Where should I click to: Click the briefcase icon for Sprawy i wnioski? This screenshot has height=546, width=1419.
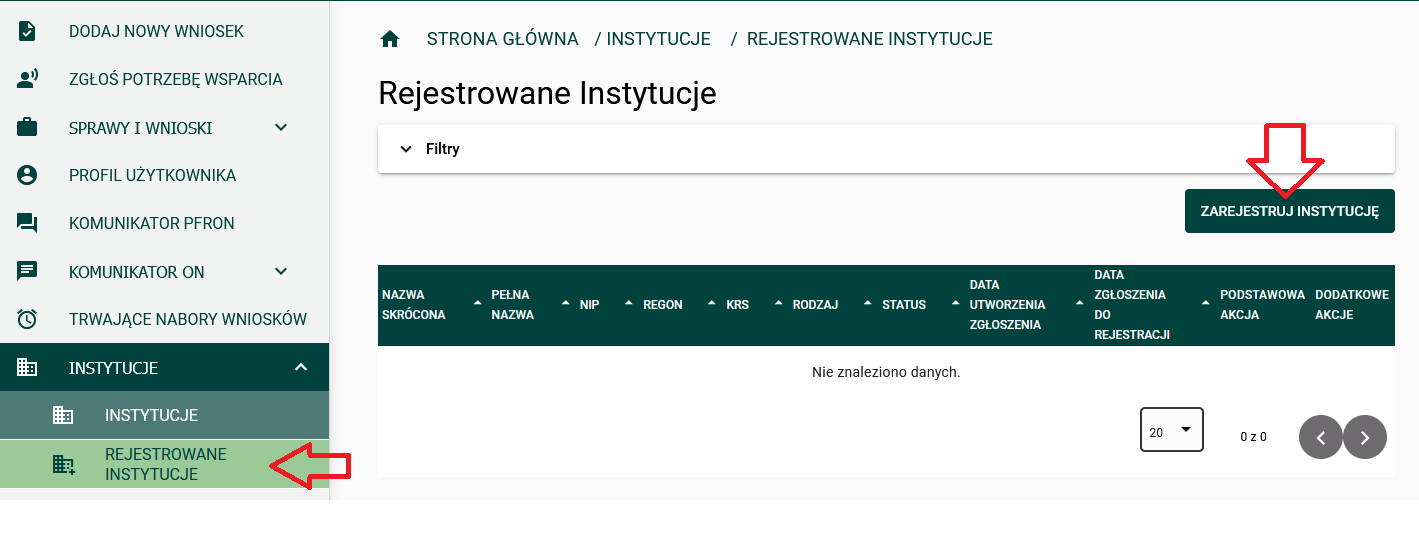(27, 128)
